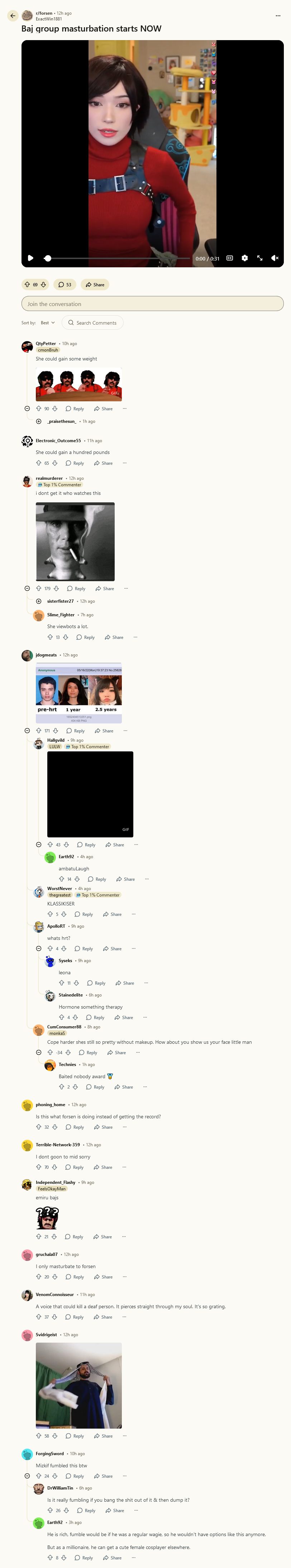Screen dimensions: 291x1568
Task: Go back using the back arrow icon
Action: [x=13, y=16]
